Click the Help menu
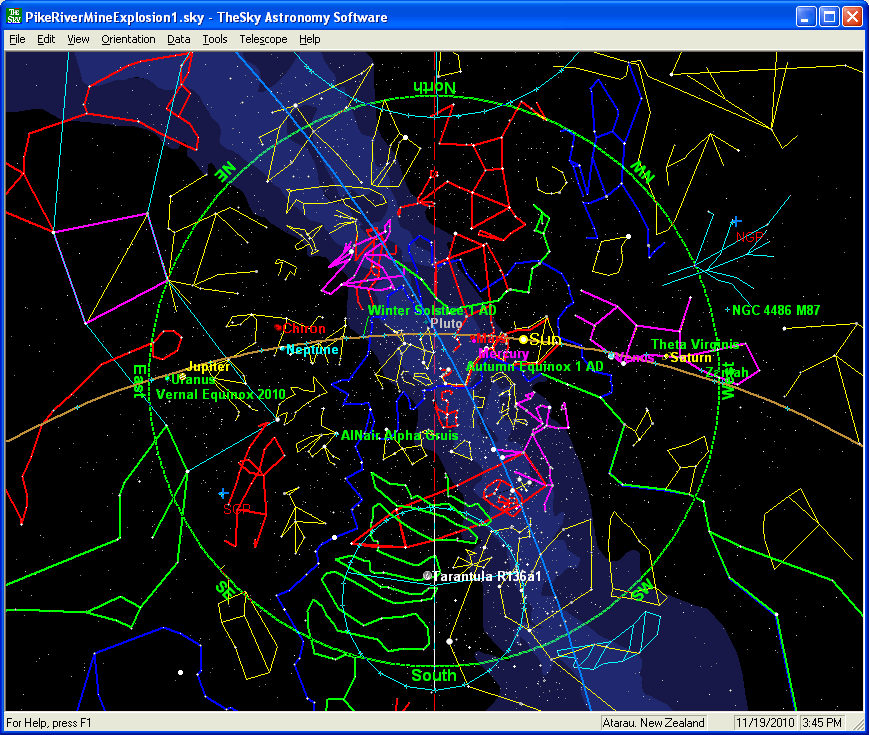Image resolution: width=869 pixels, height=735 pixels. click(x=310, y=39)
